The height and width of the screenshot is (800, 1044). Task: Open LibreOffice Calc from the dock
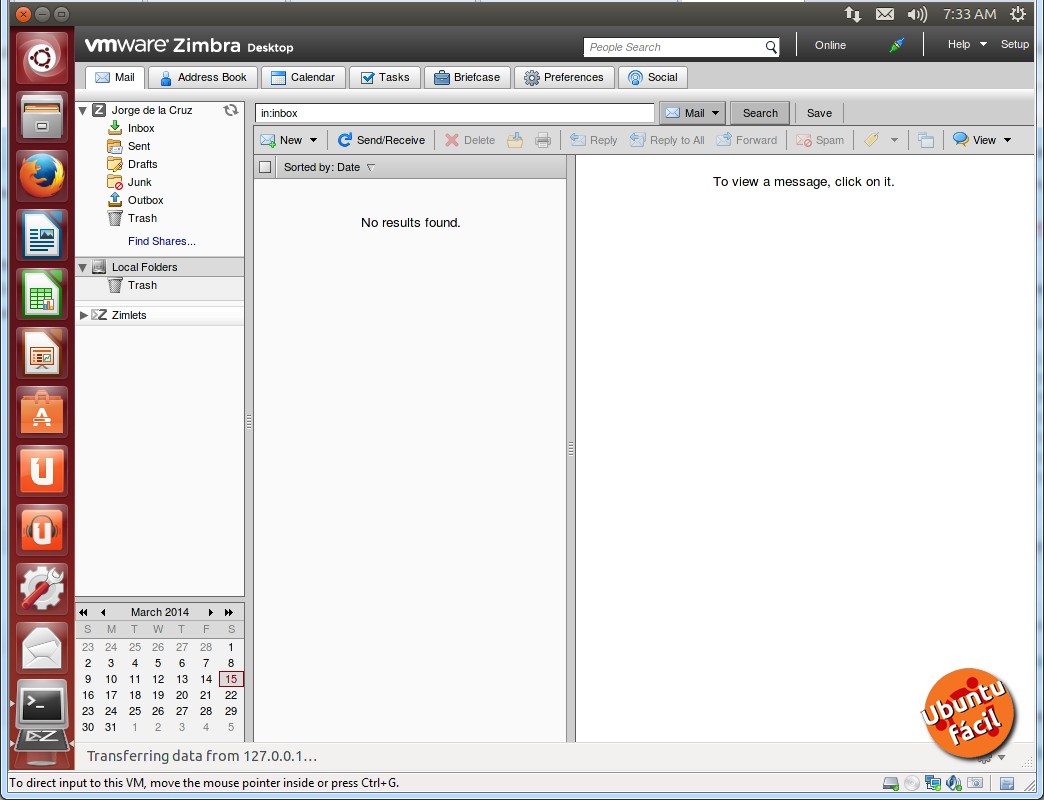pyautogui.click(x=42, y=294)
